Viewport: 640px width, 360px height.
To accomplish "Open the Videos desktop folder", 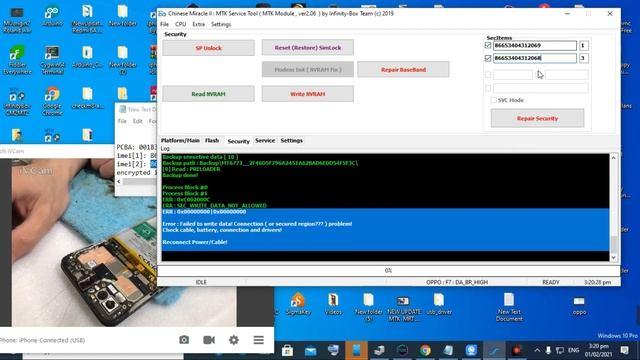I will pos(333,304).
